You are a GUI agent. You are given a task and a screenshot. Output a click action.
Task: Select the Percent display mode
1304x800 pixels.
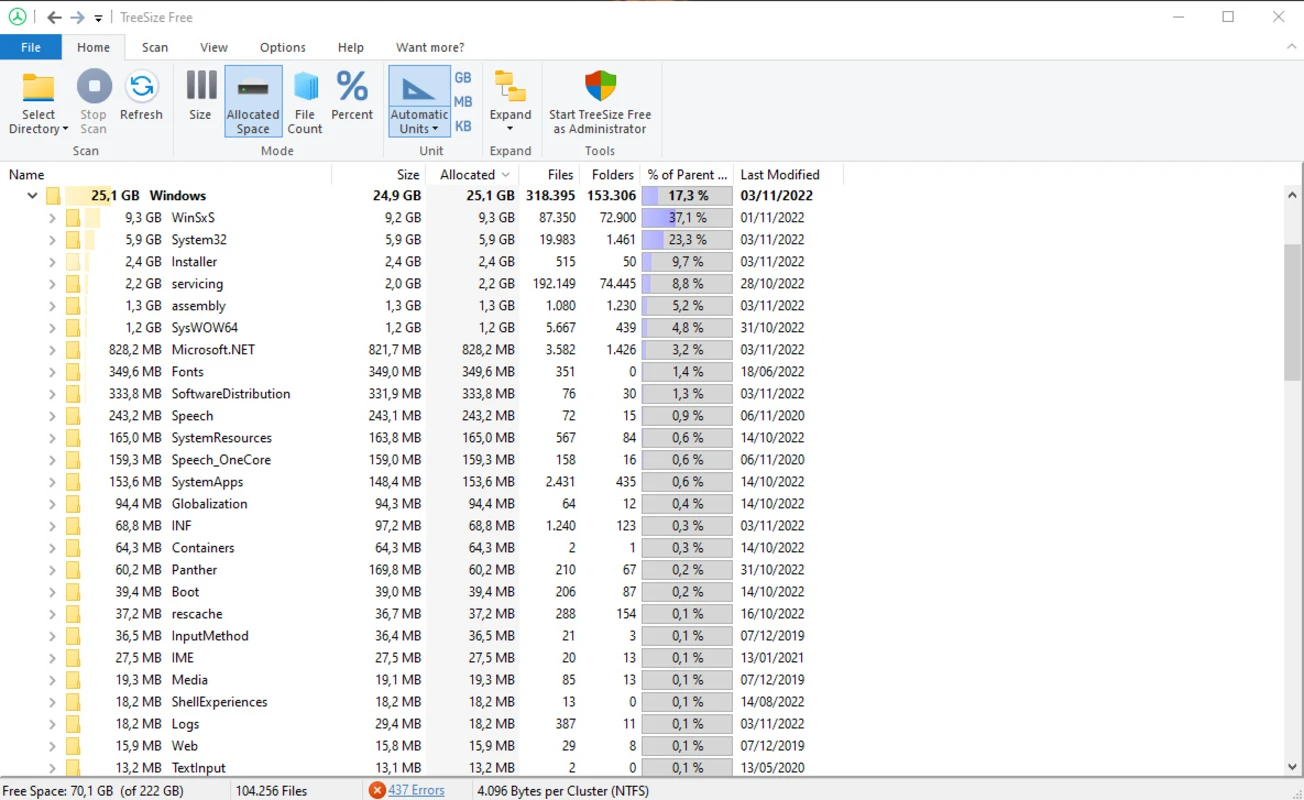coord(352,100)
